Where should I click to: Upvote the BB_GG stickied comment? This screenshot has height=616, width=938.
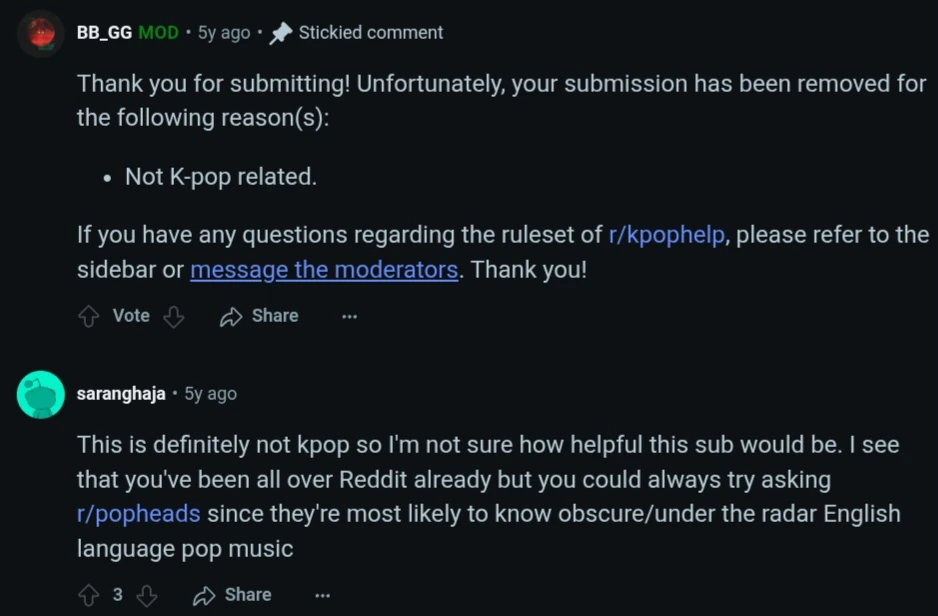tap(89, 316)
